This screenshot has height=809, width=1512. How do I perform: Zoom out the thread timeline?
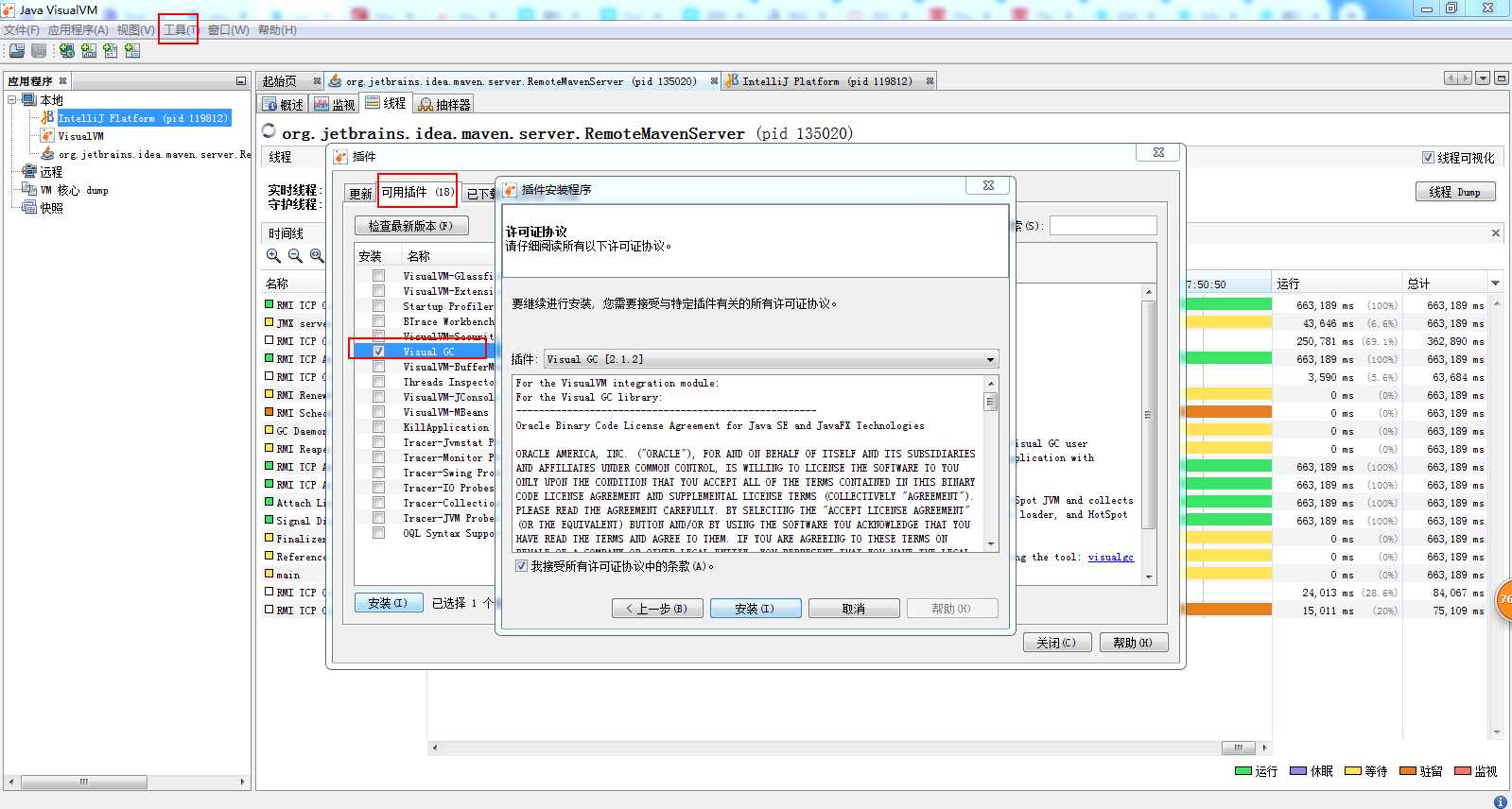pyautogui.click(x=295, y=255)
